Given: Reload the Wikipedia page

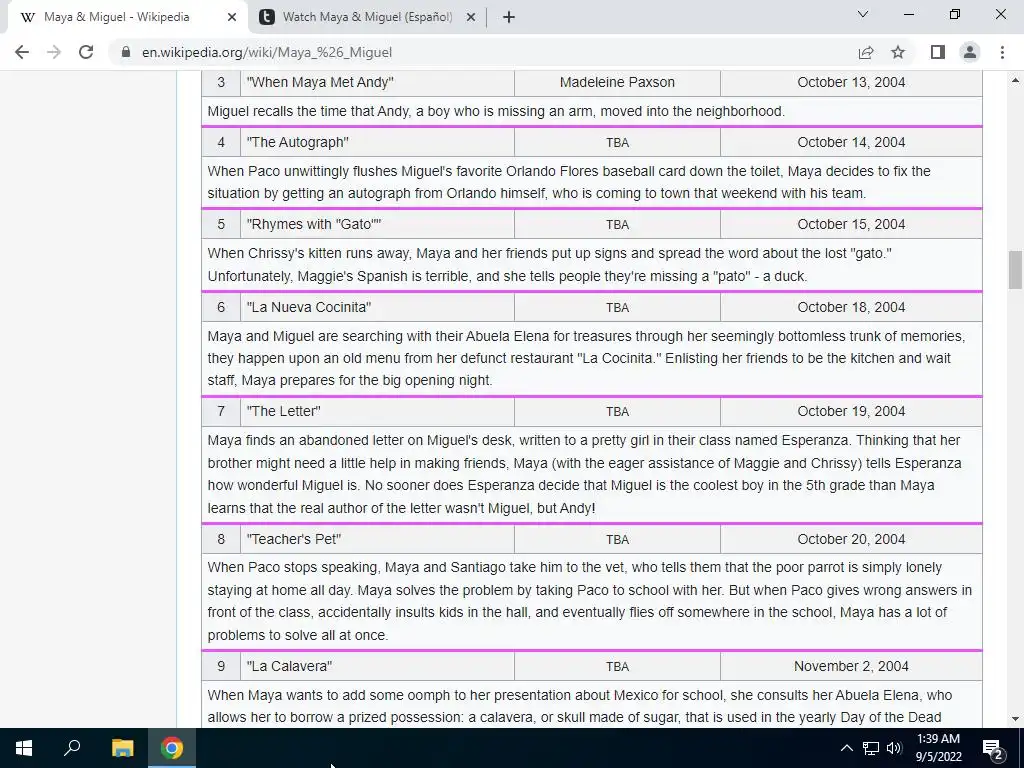Looking at the screenshot, I should tap(86, 52).
